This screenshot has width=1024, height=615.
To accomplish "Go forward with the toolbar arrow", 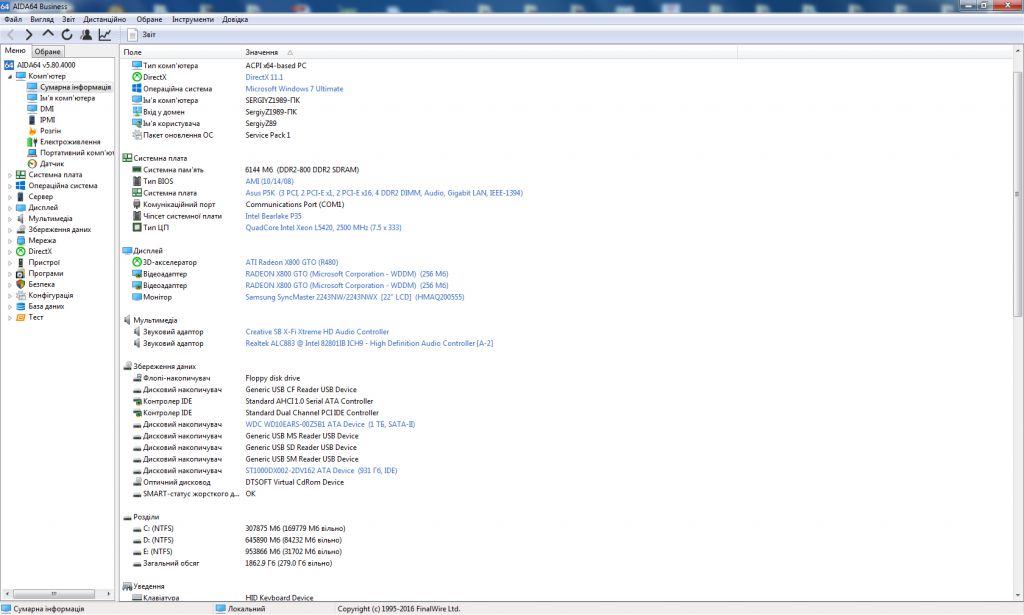I will [x=29, y=35].
